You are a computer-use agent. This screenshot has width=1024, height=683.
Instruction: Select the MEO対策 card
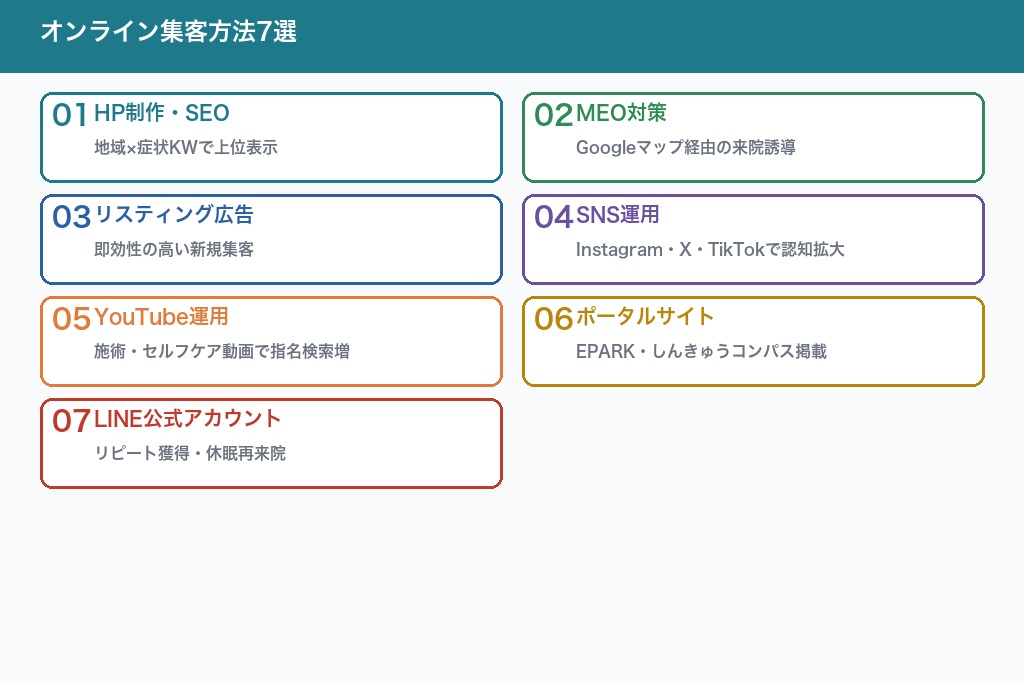(753, 137)
